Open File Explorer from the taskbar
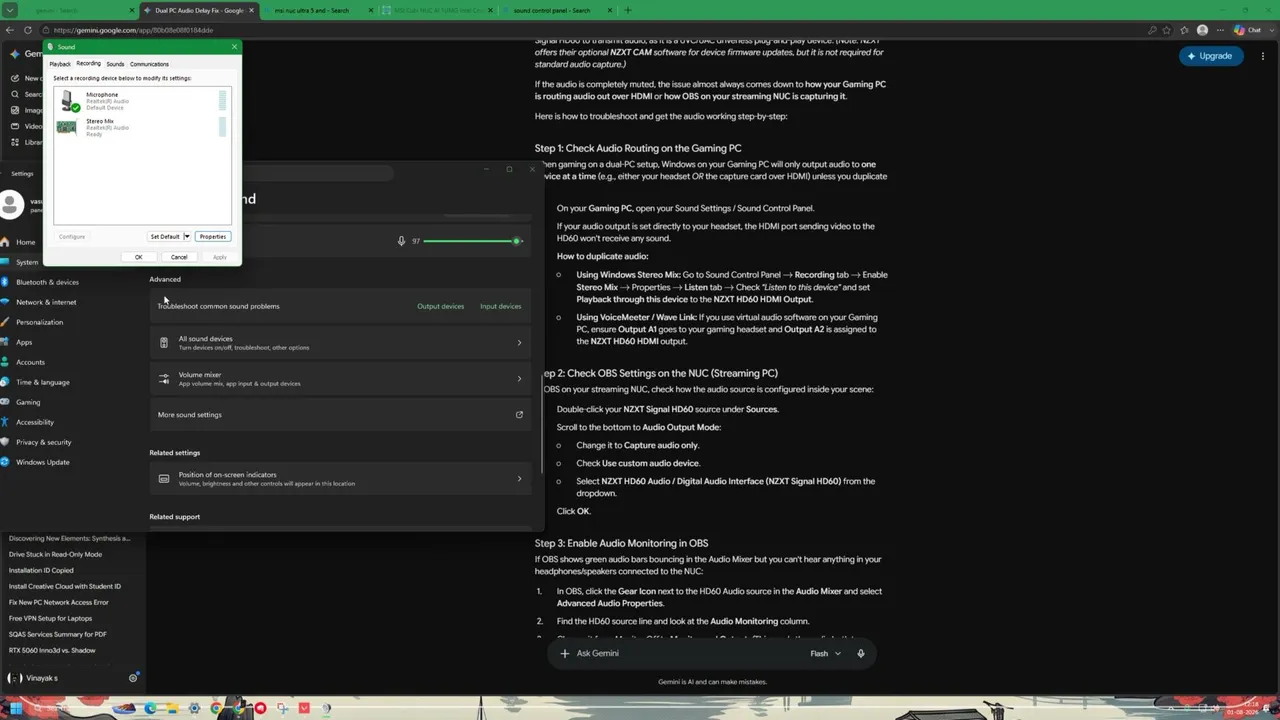This screenshot has width=1280, height=720. 172,708
